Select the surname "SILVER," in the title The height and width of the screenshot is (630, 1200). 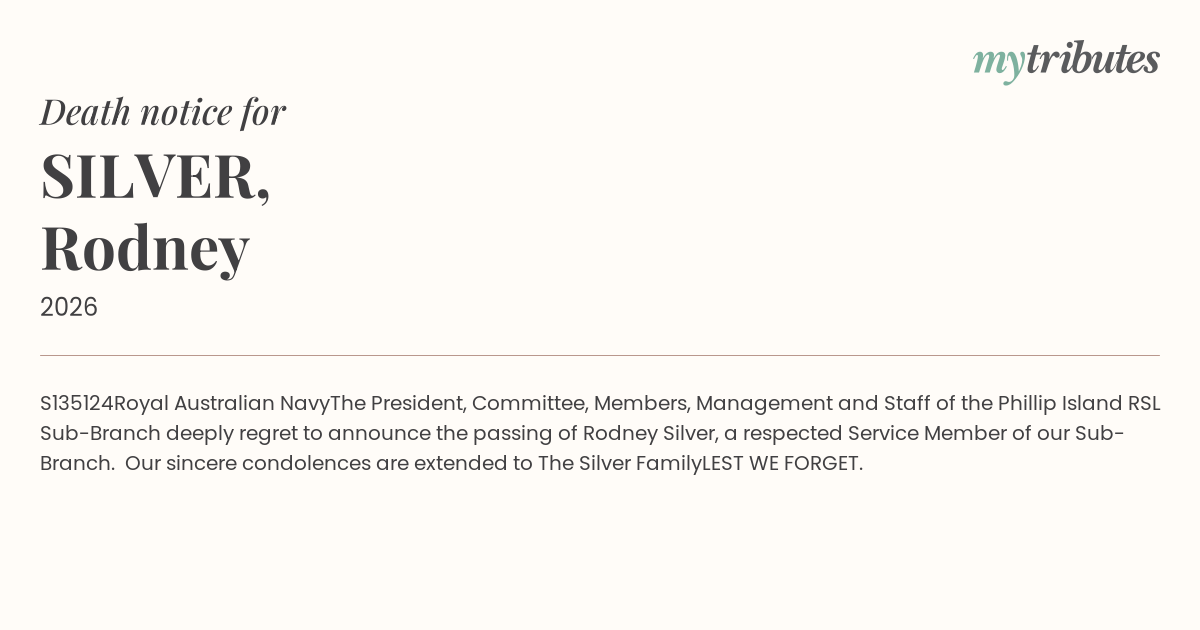click(x=155, y=176)
